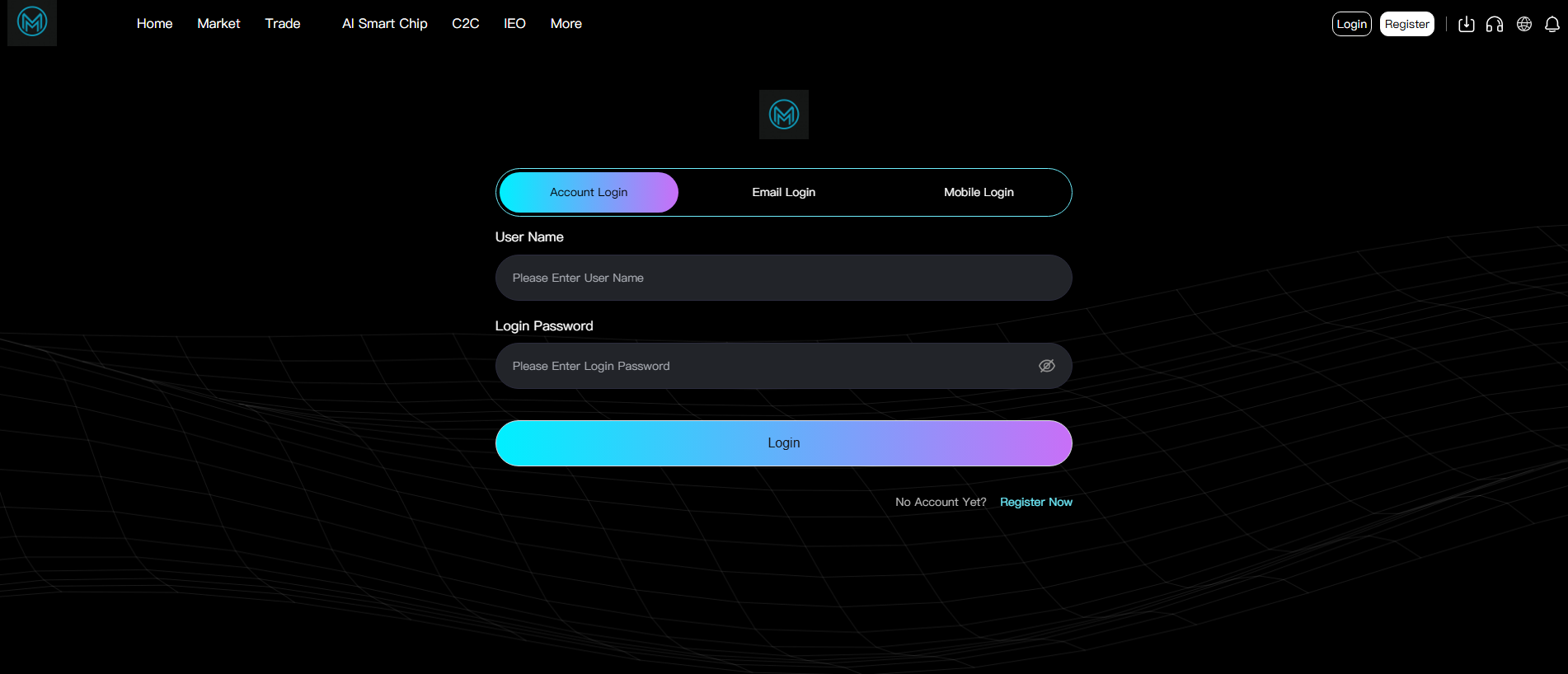The width and height of the screenshot is (1568, 674).
Task: Click the 'User Name' field label
Action: point(529,237)
